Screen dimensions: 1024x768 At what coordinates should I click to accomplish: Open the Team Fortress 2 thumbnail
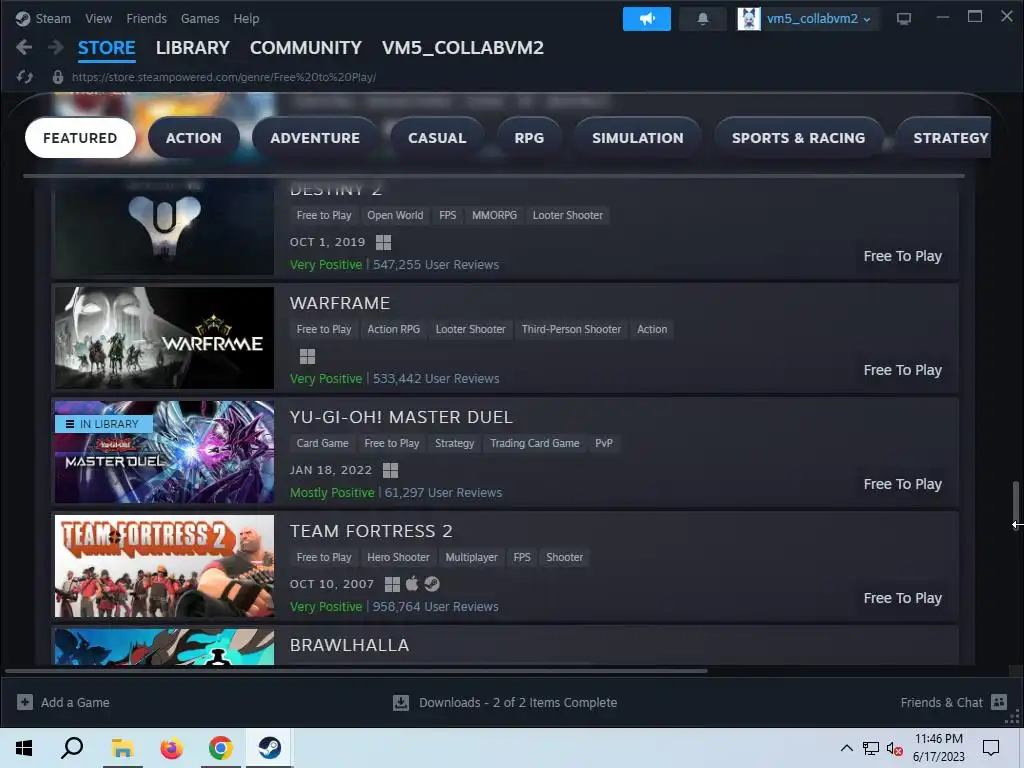[165, 566]
